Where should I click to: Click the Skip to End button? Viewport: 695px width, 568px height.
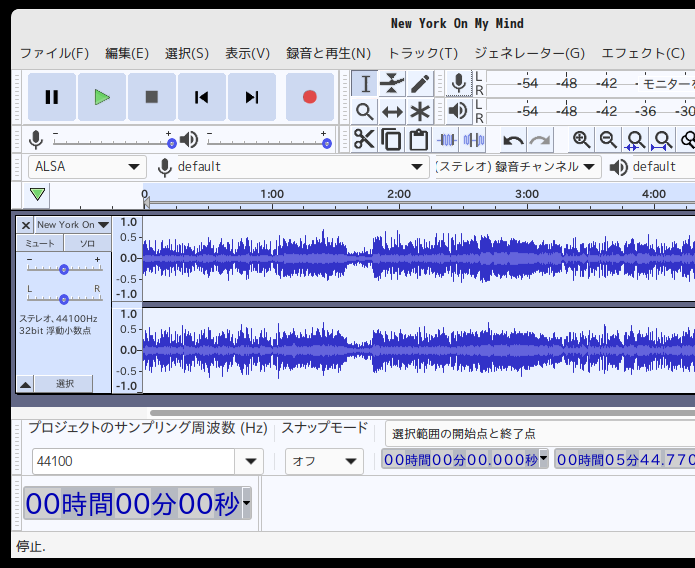pos(252,97)
